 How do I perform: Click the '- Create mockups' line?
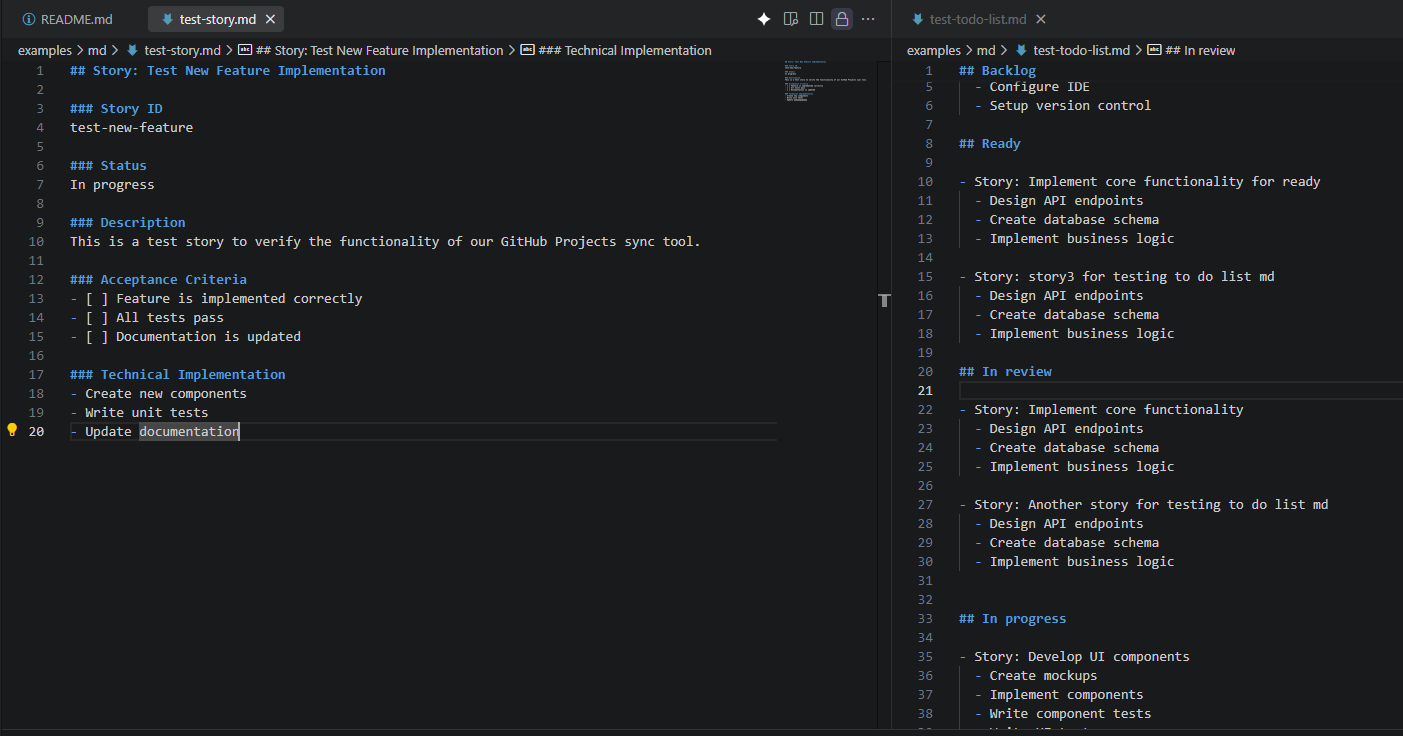coord(1036,675)
